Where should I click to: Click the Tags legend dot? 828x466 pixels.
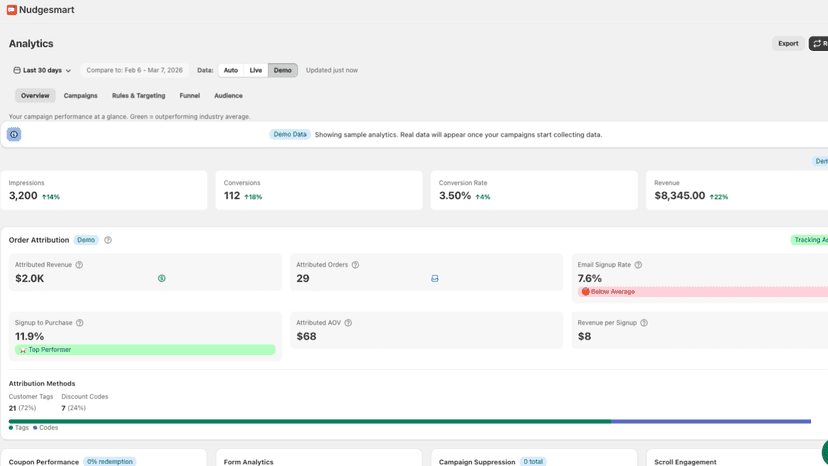[11, 428]
